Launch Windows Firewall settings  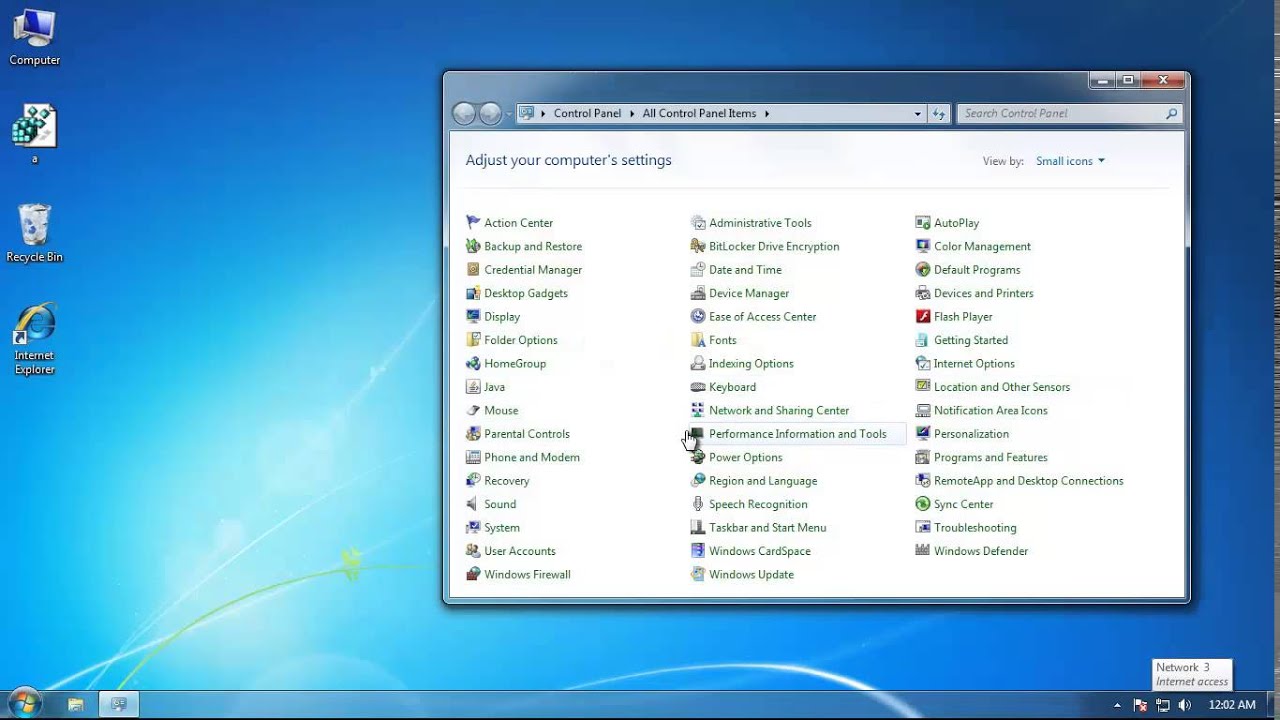point(526,574)
